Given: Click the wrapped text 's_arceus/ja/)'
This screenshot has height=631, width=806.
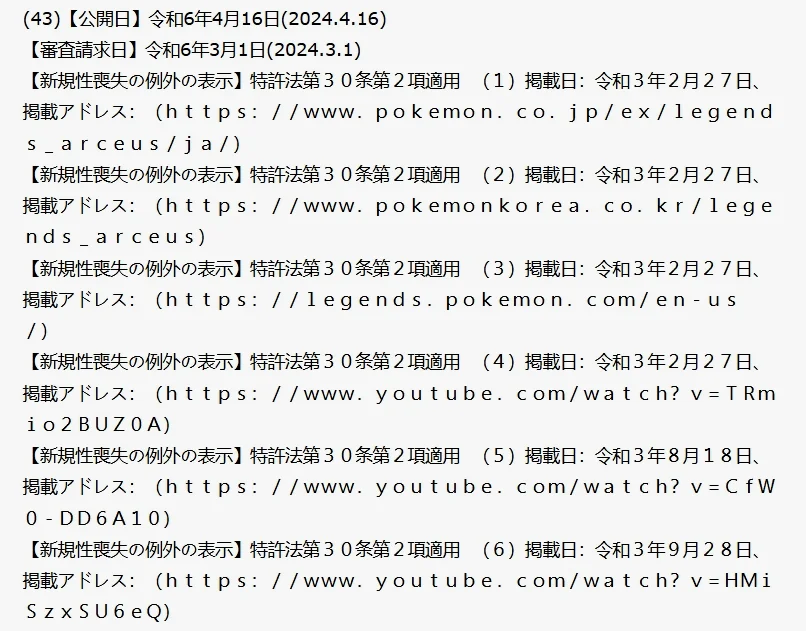Looking at the screenshot, I should pos(134,144).
